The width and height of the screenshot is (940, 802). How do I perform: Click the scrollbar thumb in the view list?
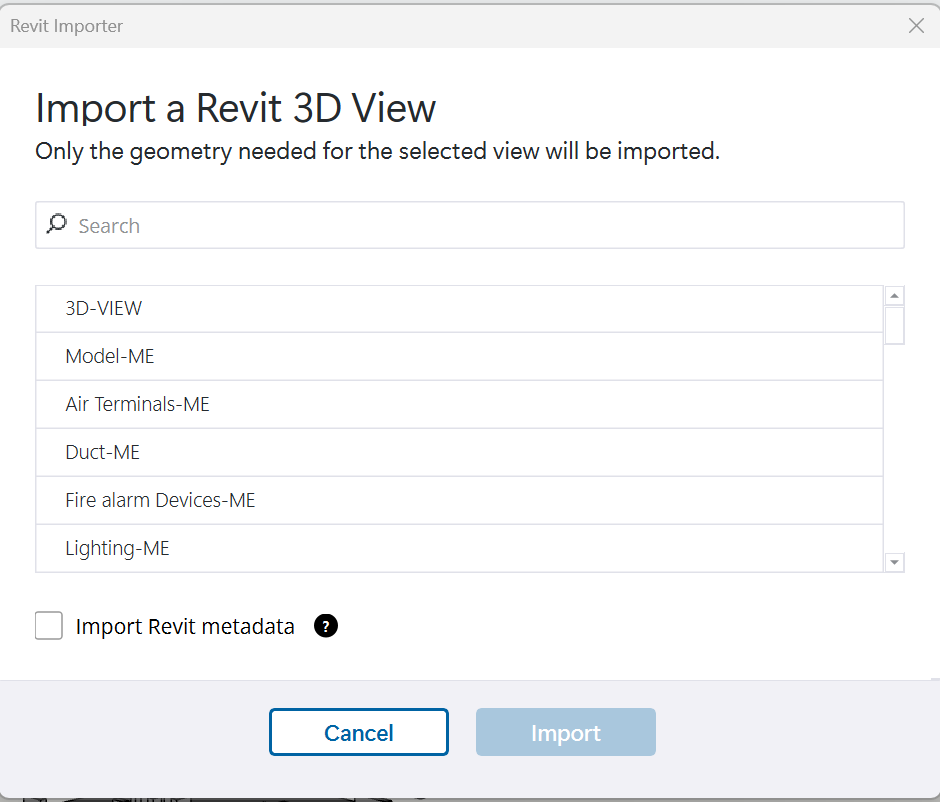(894, 325)
